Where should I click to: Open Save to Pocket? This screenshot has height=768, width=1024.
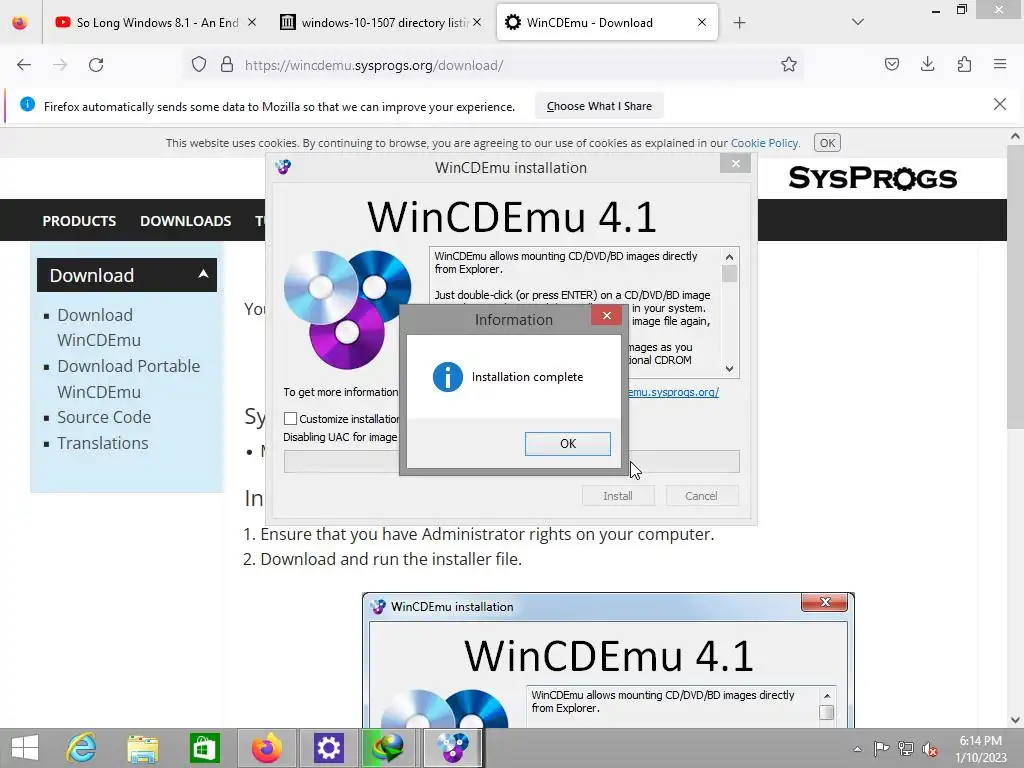point(892,64)
